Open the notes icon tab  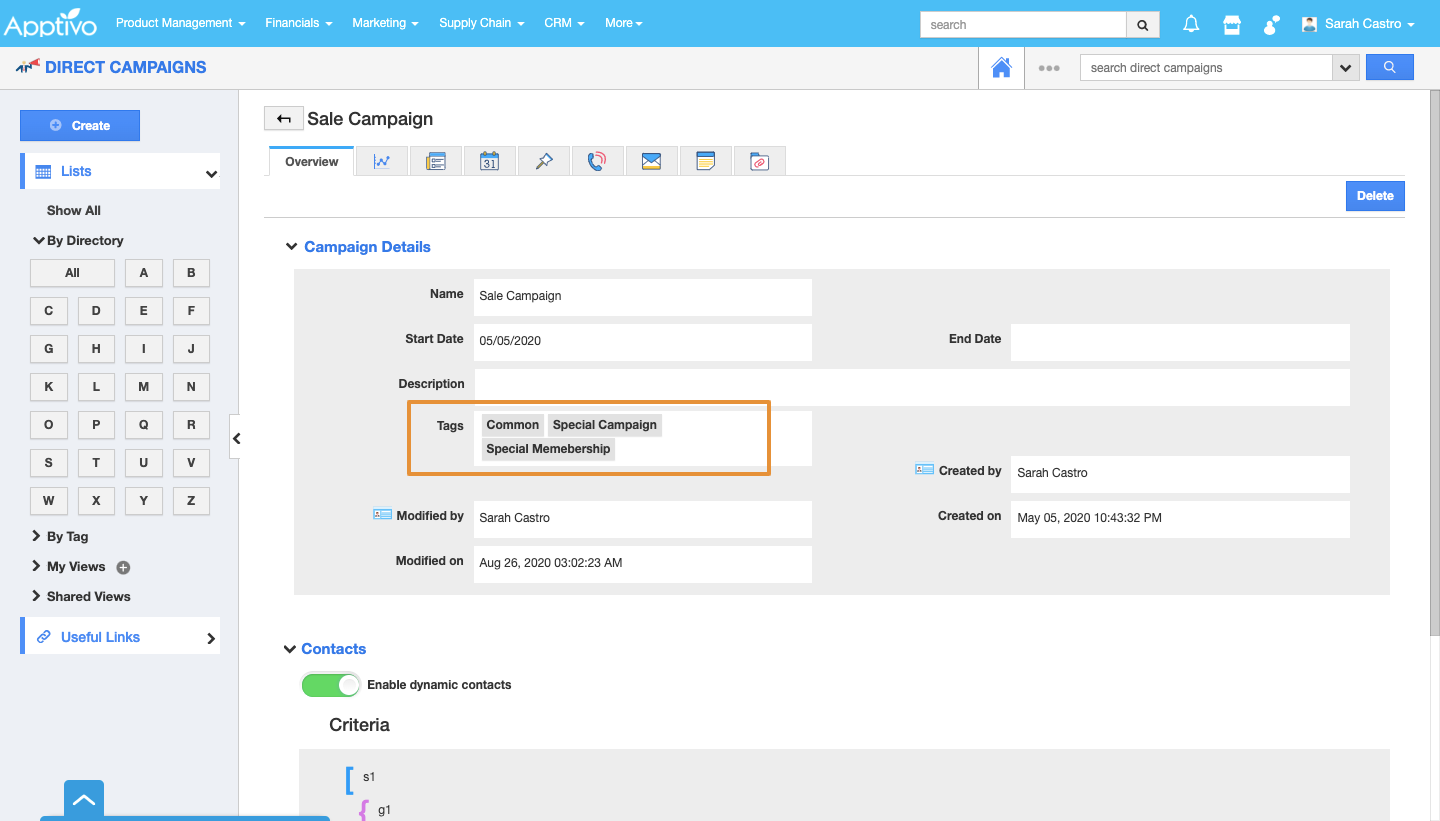(x=705, y=161)
